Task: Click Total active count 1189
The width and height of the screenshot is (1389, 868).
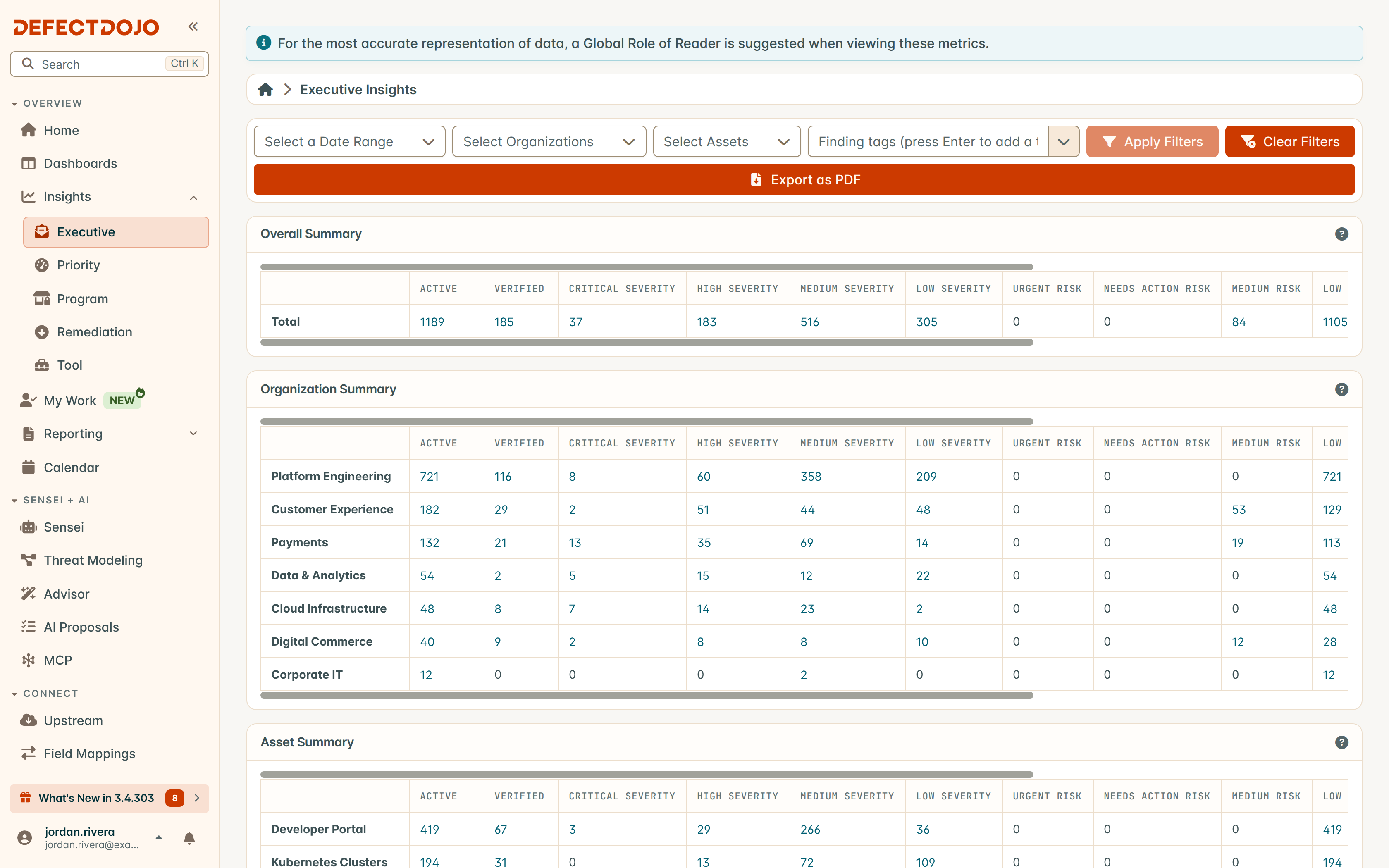Action: pyautogui.click(x=432, y=322)
